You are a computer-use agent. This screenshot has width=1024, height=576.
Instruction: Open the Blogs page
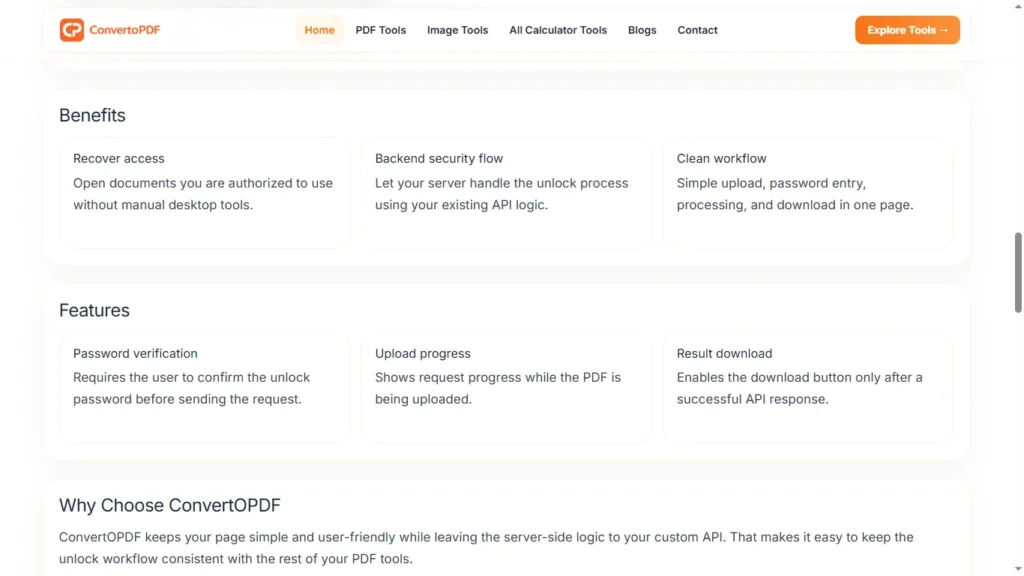click(x=642, y=30)
